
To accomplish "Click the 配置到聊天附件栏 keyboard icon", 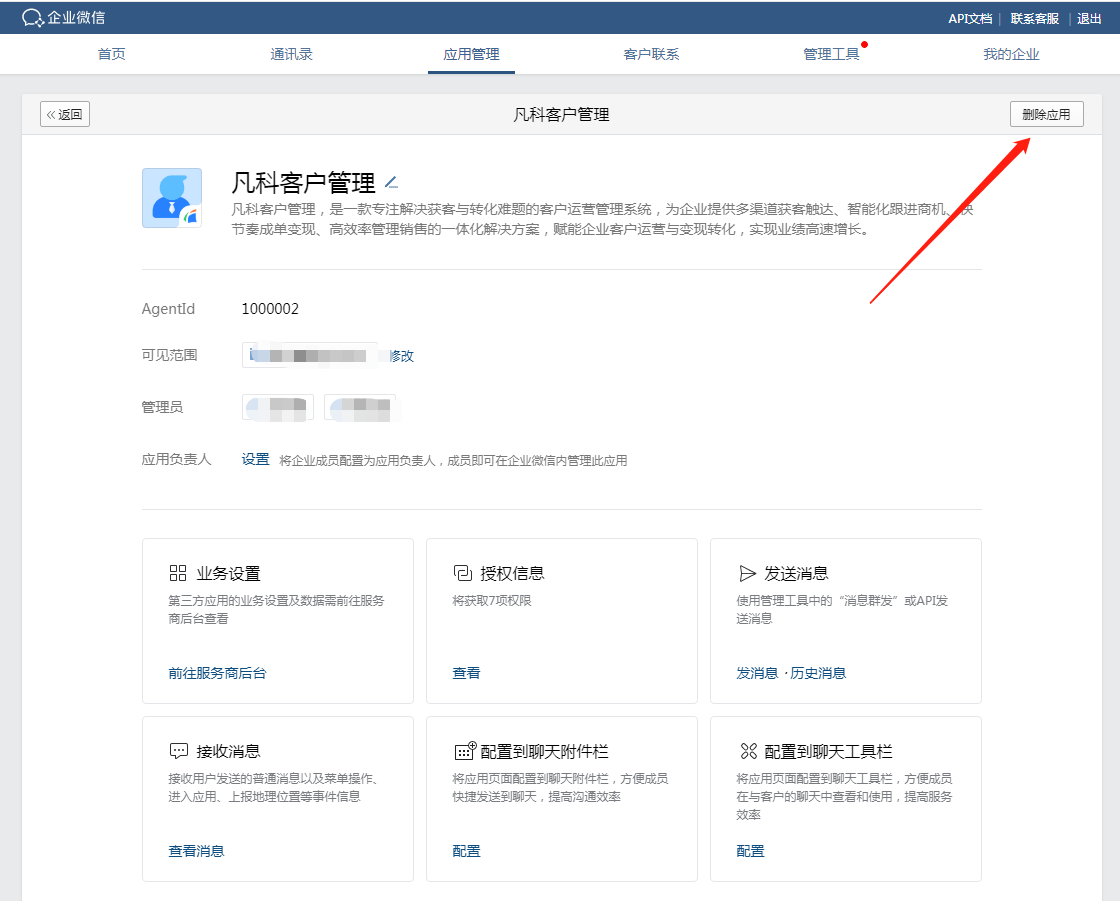I will click(x=465, y=750).
